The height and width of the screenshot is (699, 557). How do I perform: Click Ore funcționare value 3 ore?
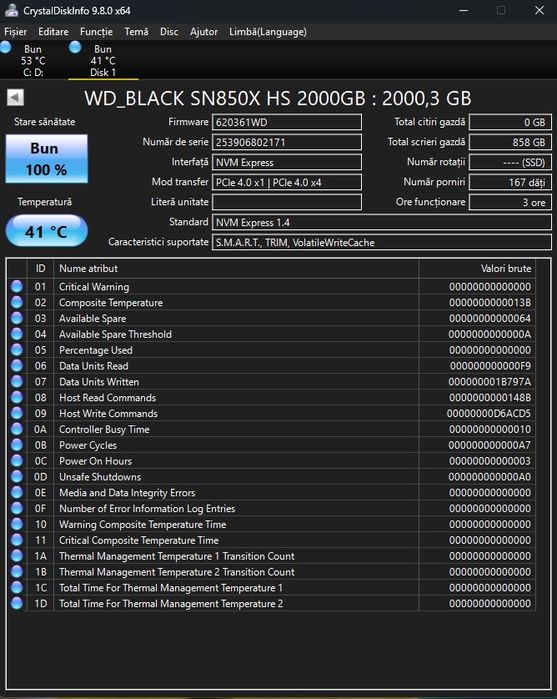(x=510, y=202)
